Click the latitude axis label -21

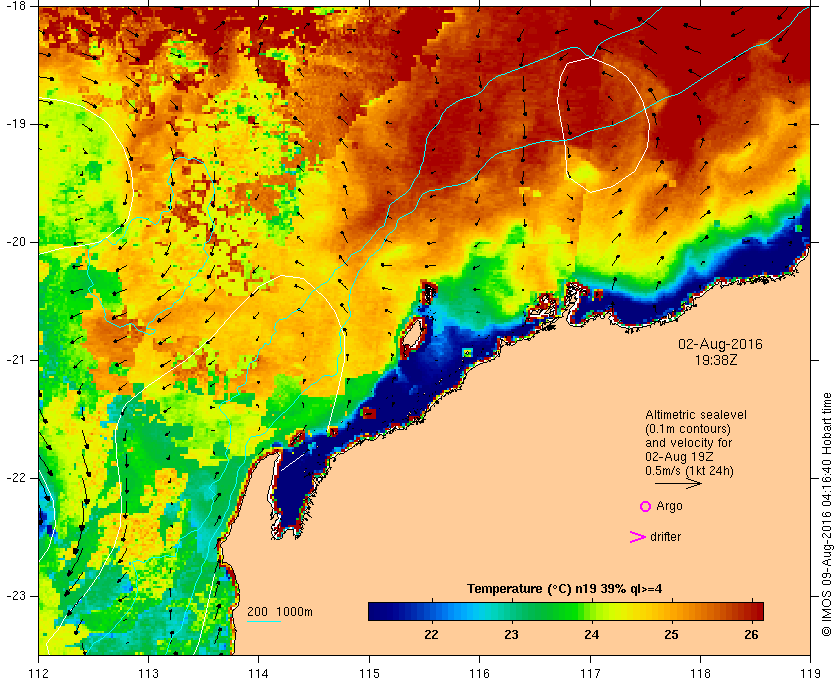coord(14,360)
